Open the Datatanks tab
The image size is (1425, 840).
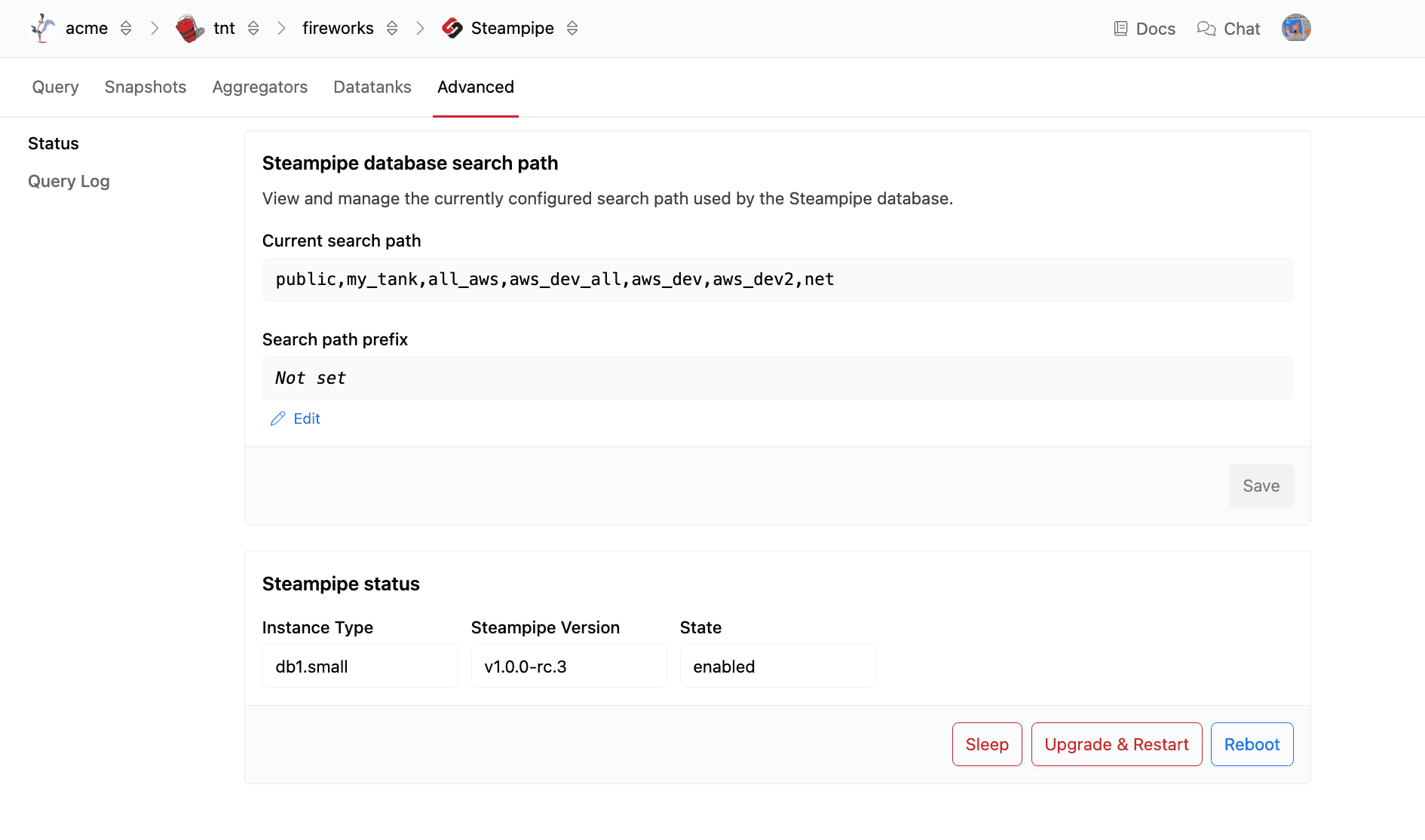[x=372, y=87]
